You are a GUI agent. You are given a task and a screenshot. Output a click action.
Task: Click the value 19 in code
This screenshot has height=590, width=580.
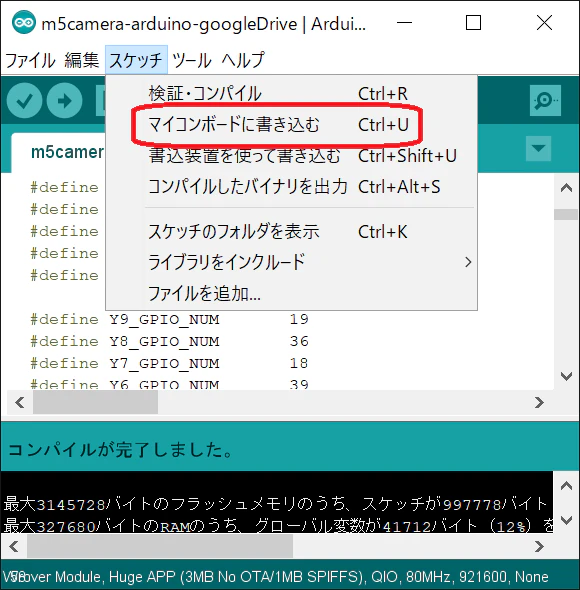coord(299,319)
